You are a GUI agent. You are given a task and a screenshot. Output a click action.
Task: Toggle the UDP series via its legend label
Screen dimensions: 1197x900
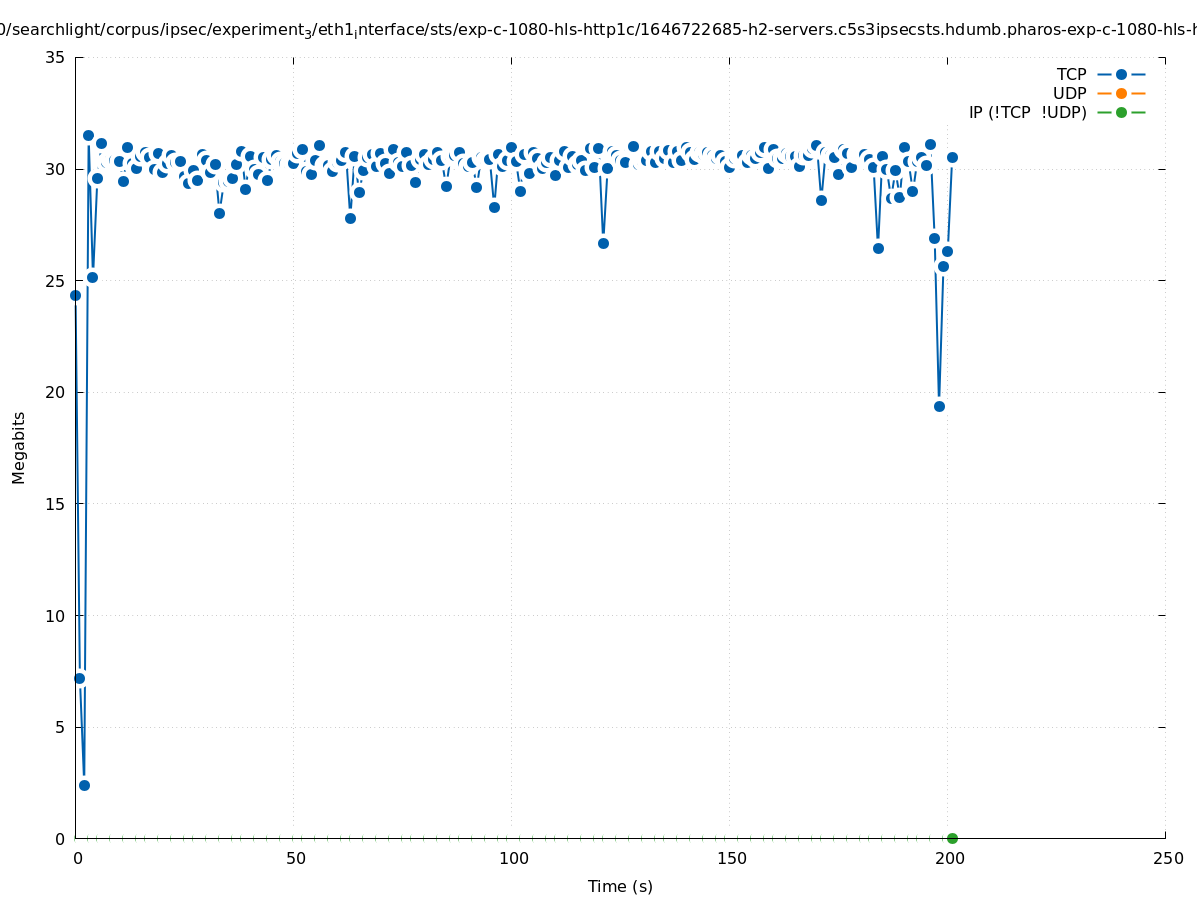click(1069, 93)
